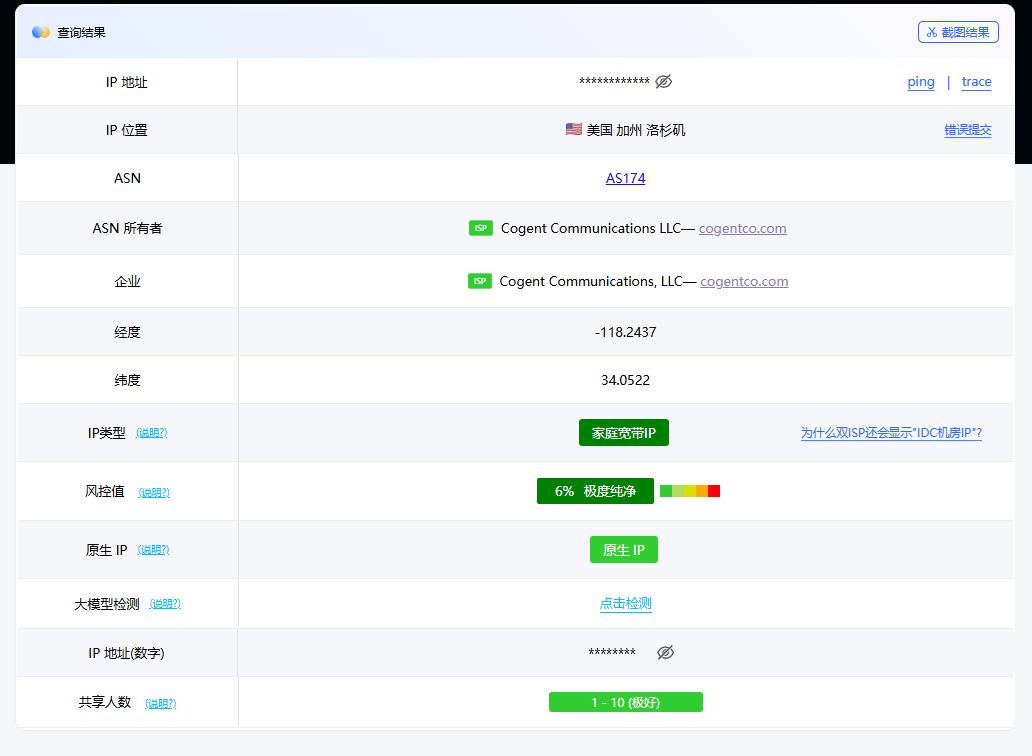Click the ISP badge in 企业 row
The height and width of the screenshot is (756, 1032).
click(x=480, y=281)
